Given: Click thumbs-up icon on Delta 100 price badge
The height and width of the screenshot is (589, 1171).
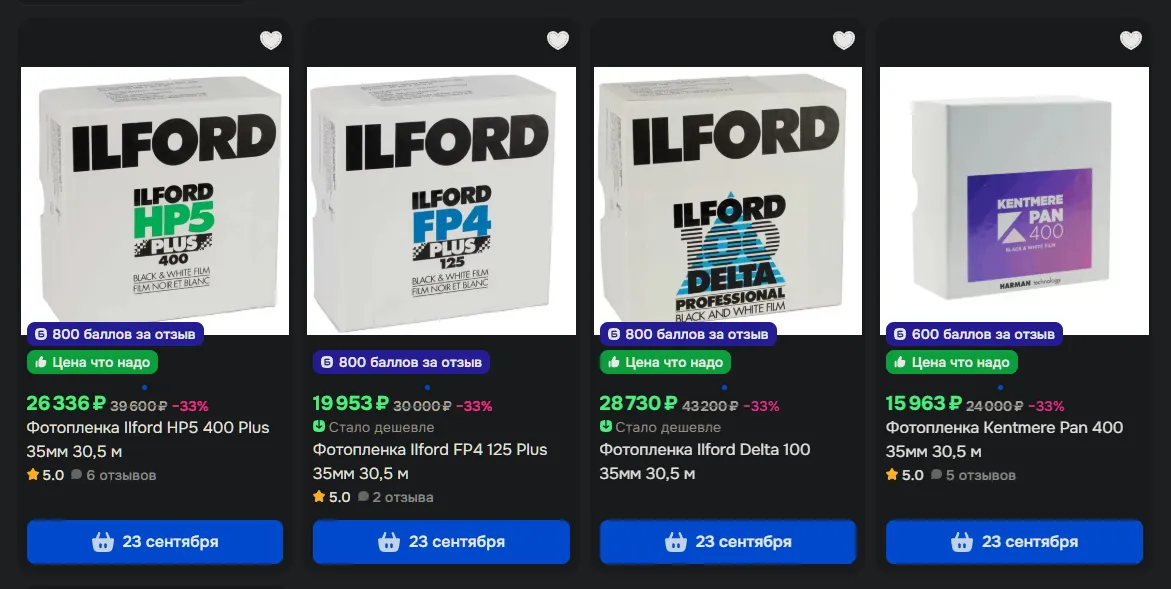Looking at the screenshot, I should (x=613, y=362).
